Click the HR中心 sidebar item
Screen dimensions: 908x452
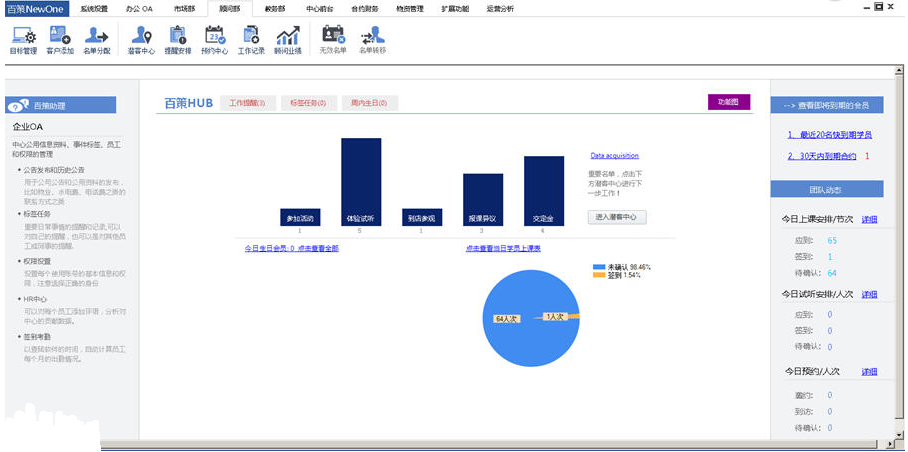click(35, 299)
